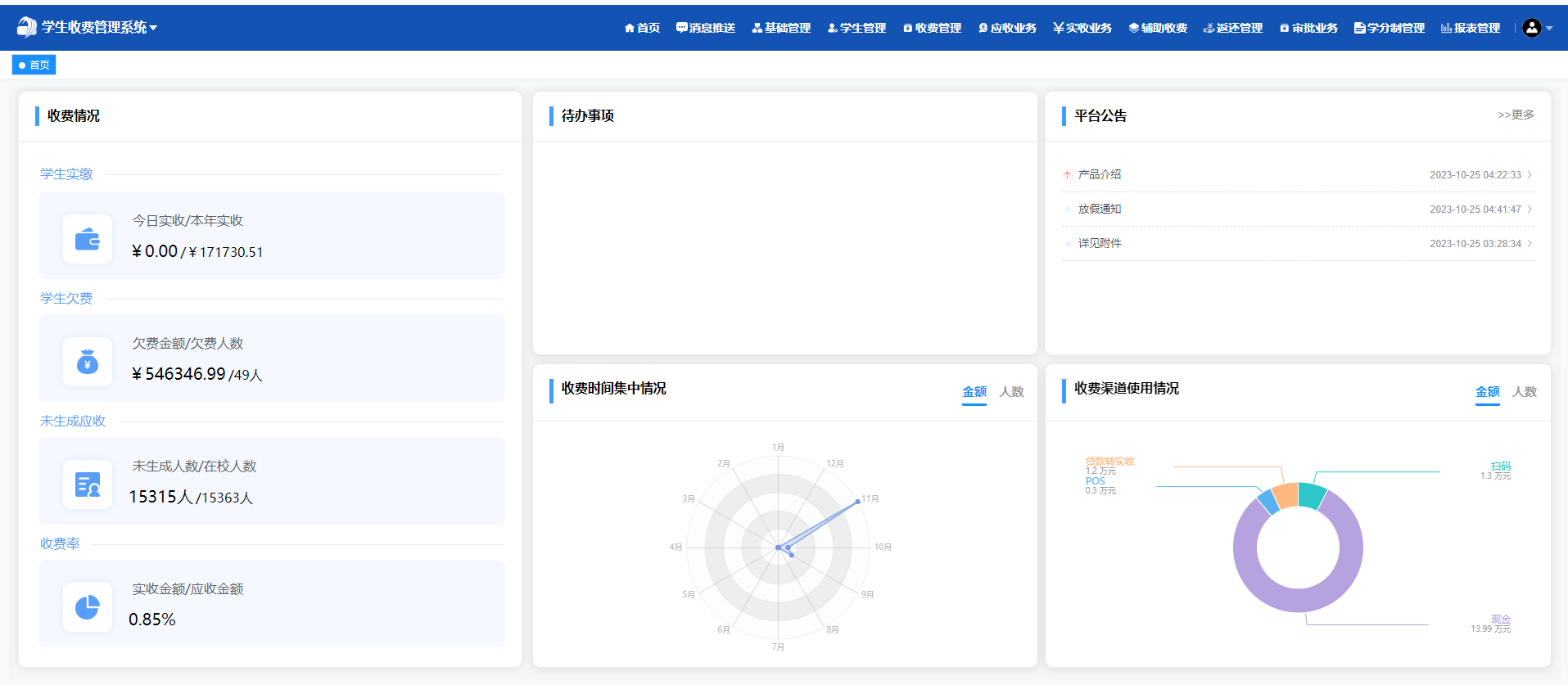Open 收费管理 menu

pos(932,28)
